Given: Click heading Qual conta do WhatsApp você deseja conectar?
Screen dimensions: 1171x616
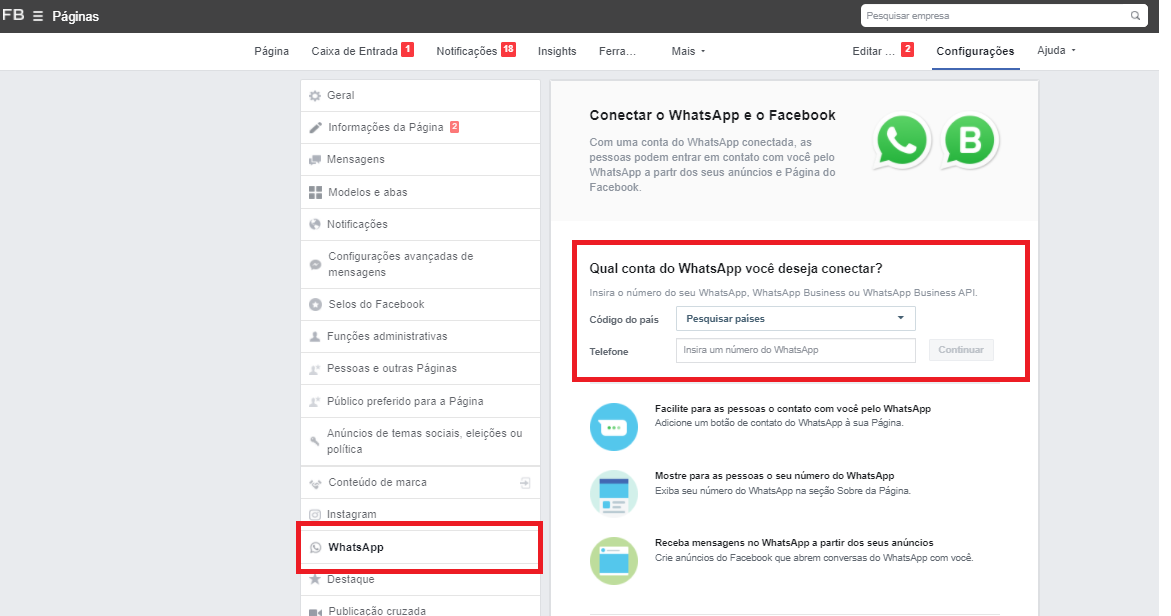Looking at the screenshot, I should (736, 268).
